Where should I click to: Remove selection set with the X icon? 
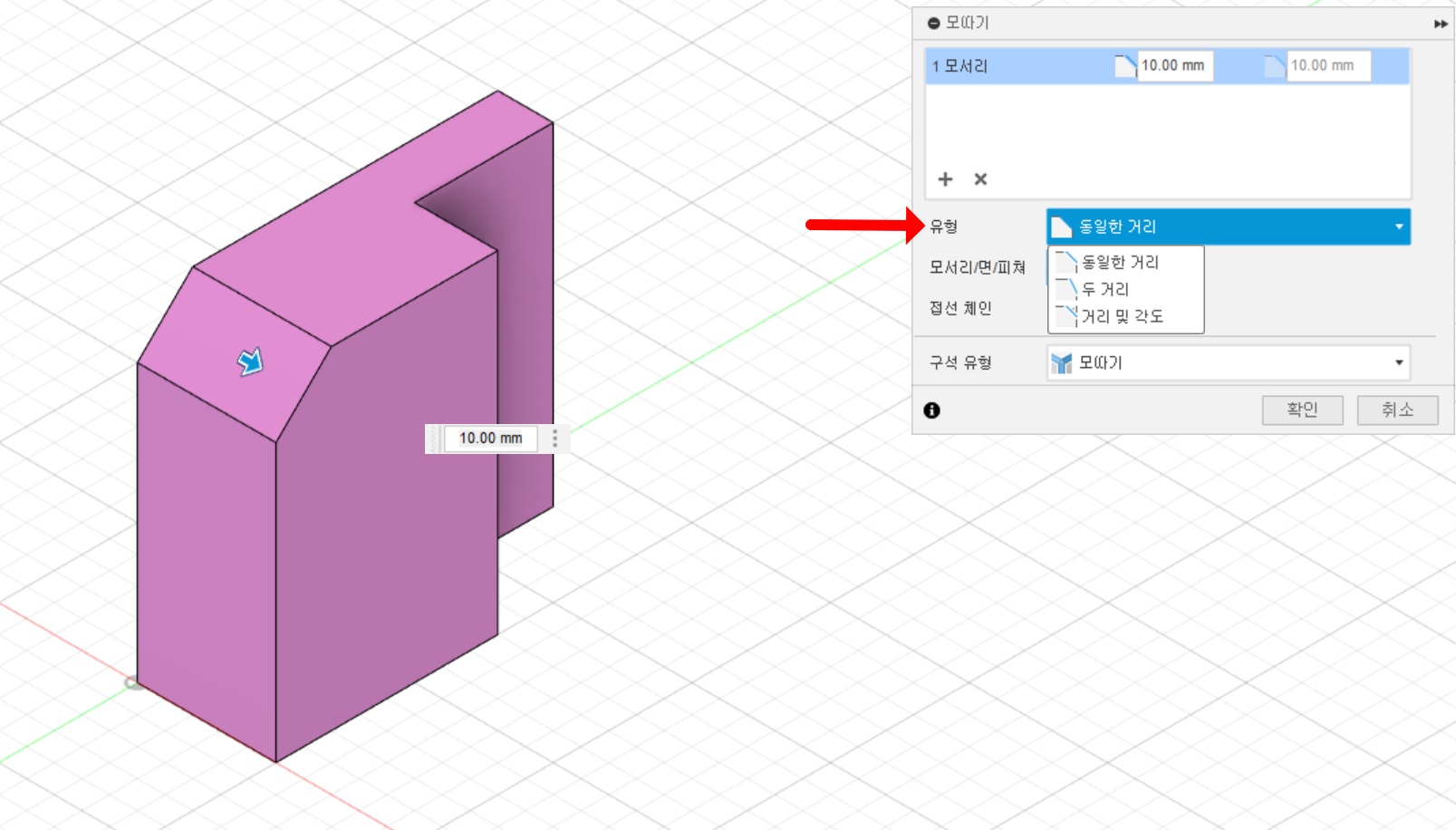click(980, 179)
